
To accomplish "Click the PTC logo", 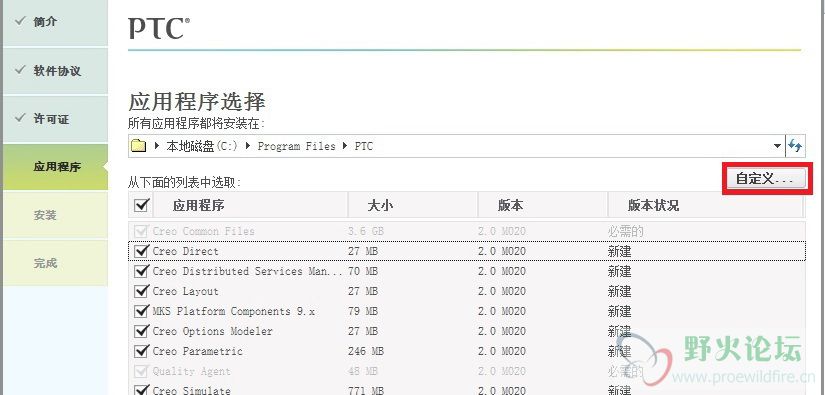I will (x=159, y=28).
